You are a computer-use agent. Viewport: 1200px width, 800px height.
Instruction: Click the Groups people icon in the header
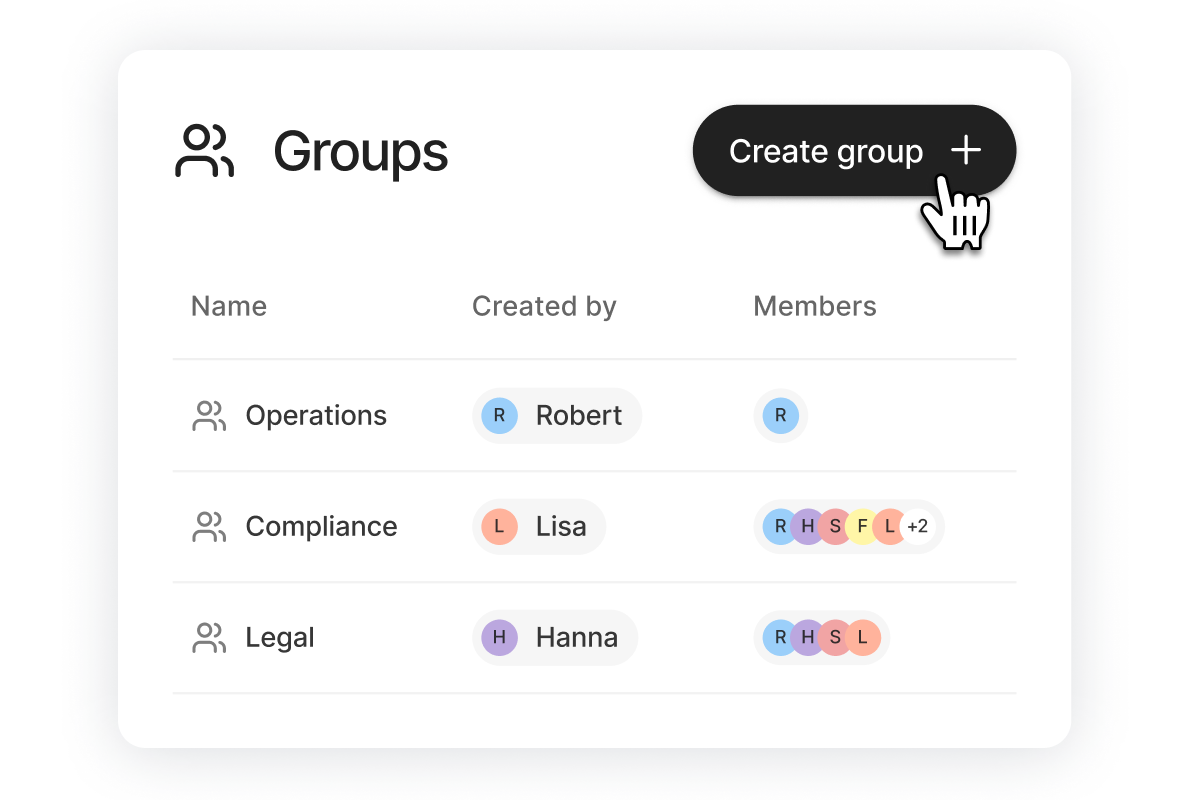pyautogui.click(x=204, y=151)
